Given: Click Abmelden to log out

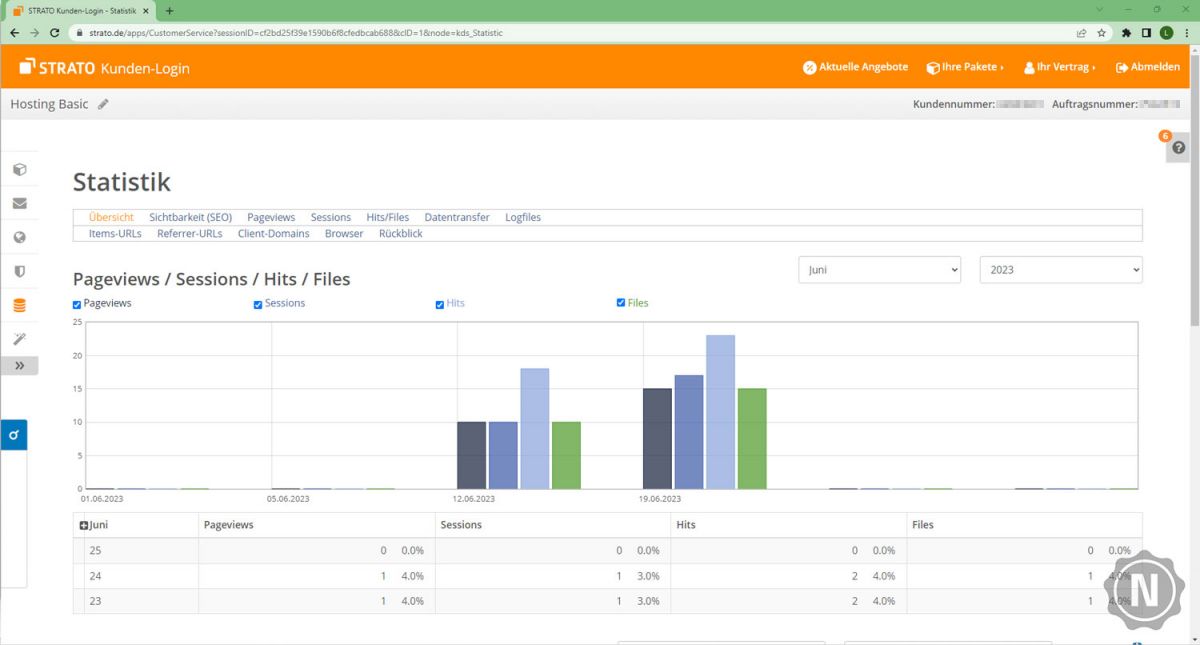Looking at the screenshot, I should tap(1148, 67).
